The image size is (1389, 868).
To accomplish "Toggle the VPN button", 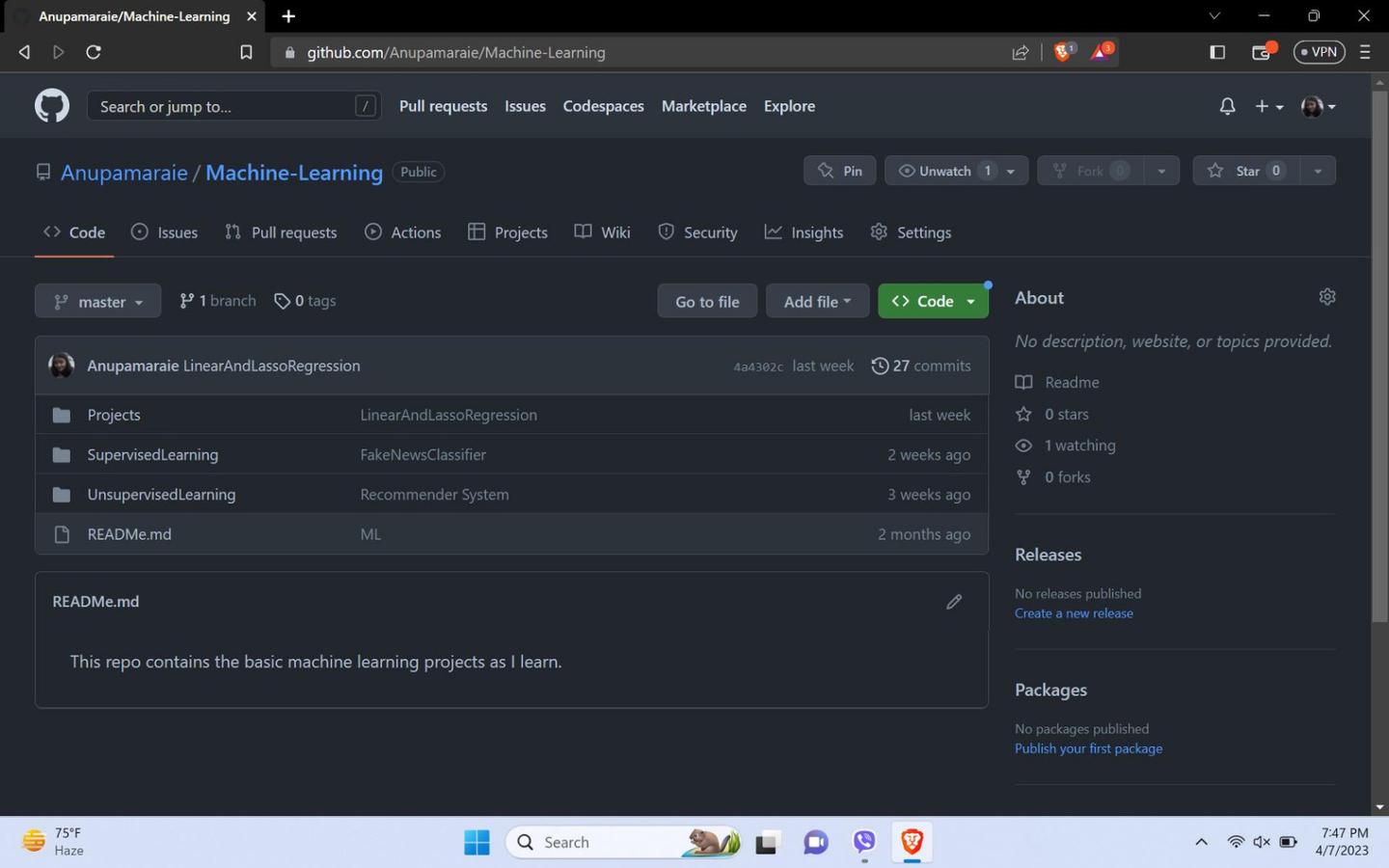I will 1319,52.
